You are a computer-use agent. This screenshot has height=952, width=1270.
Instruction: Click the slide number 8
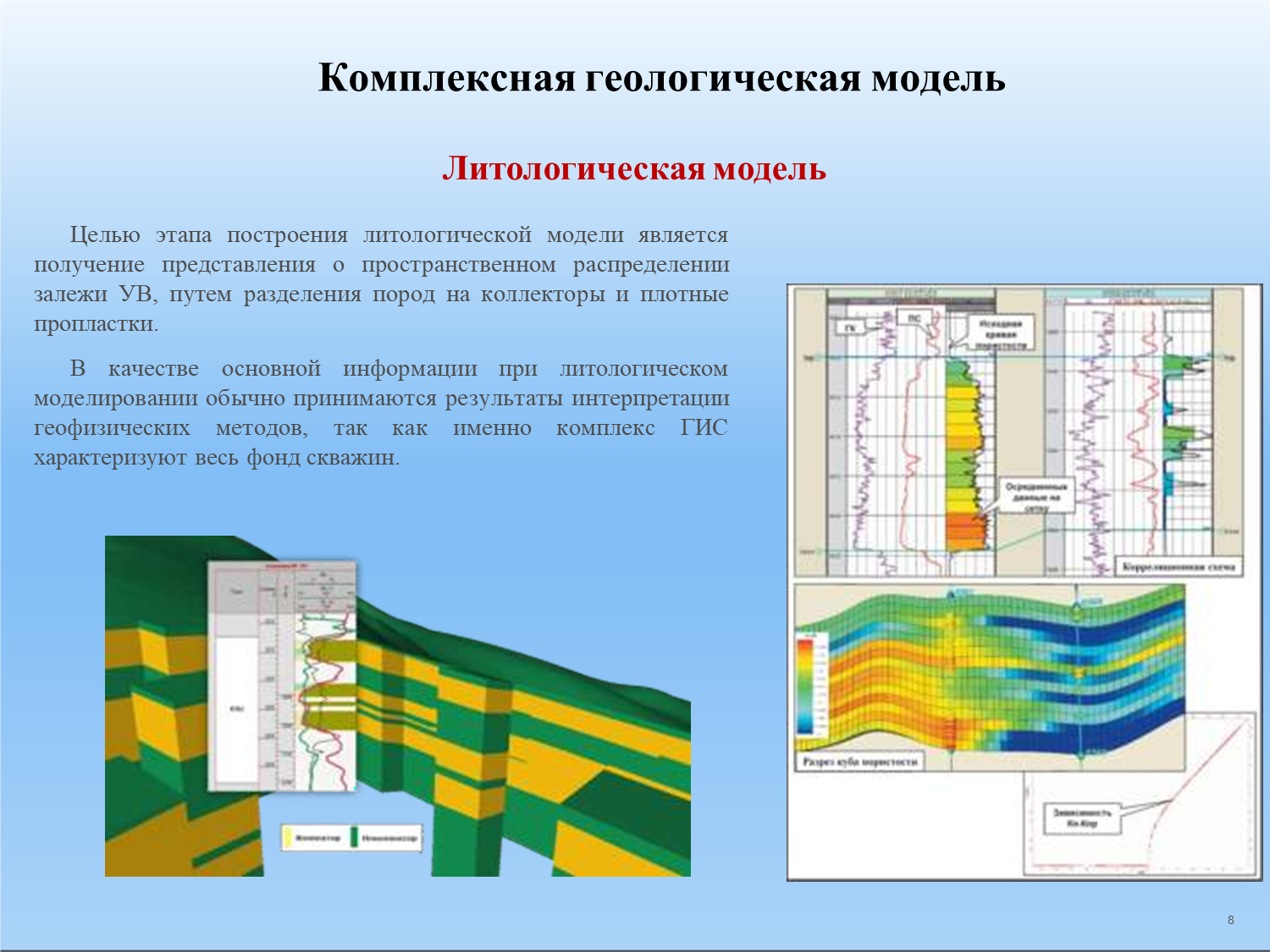[x=1230, y=920]
